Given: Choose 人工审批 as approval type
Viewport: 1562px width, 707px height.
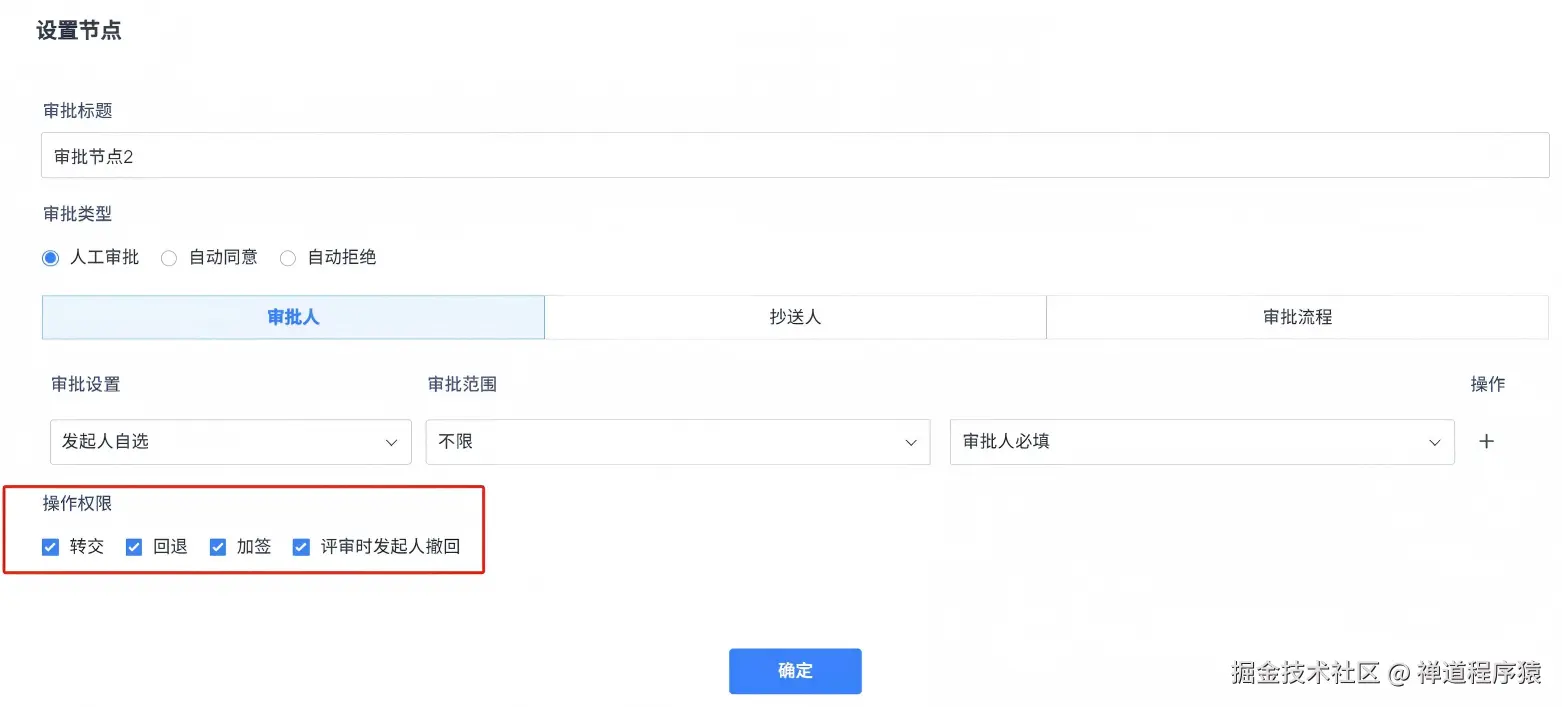Looking at the screenshot, I should (x=50, y=257).
